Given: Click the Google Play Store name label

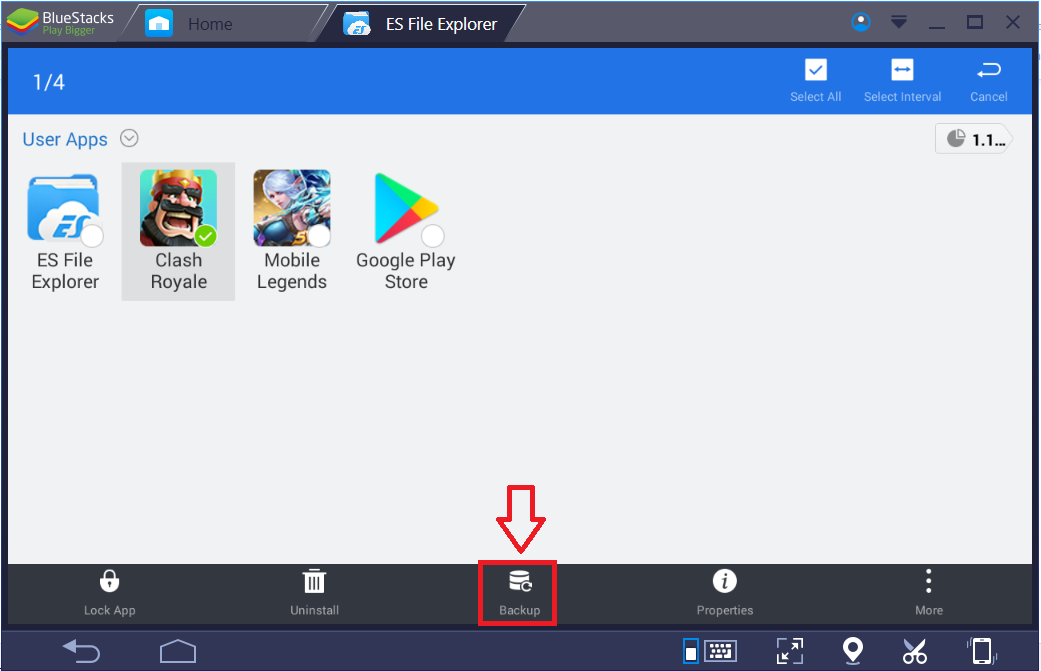Looking at the screenshot, I should (406, 271).
